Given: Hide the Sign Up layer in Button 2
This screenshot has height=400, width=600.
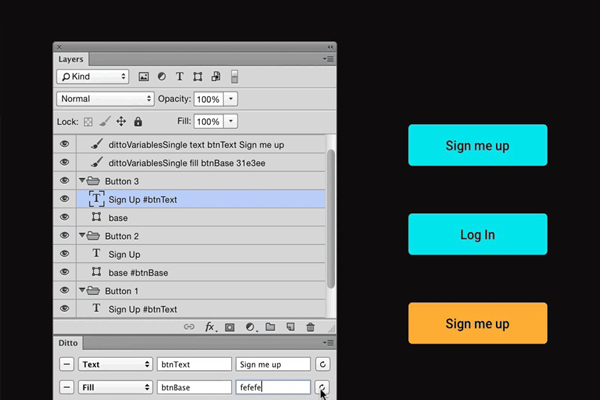Looking at the screenshot, I should [x=64, y=253].
